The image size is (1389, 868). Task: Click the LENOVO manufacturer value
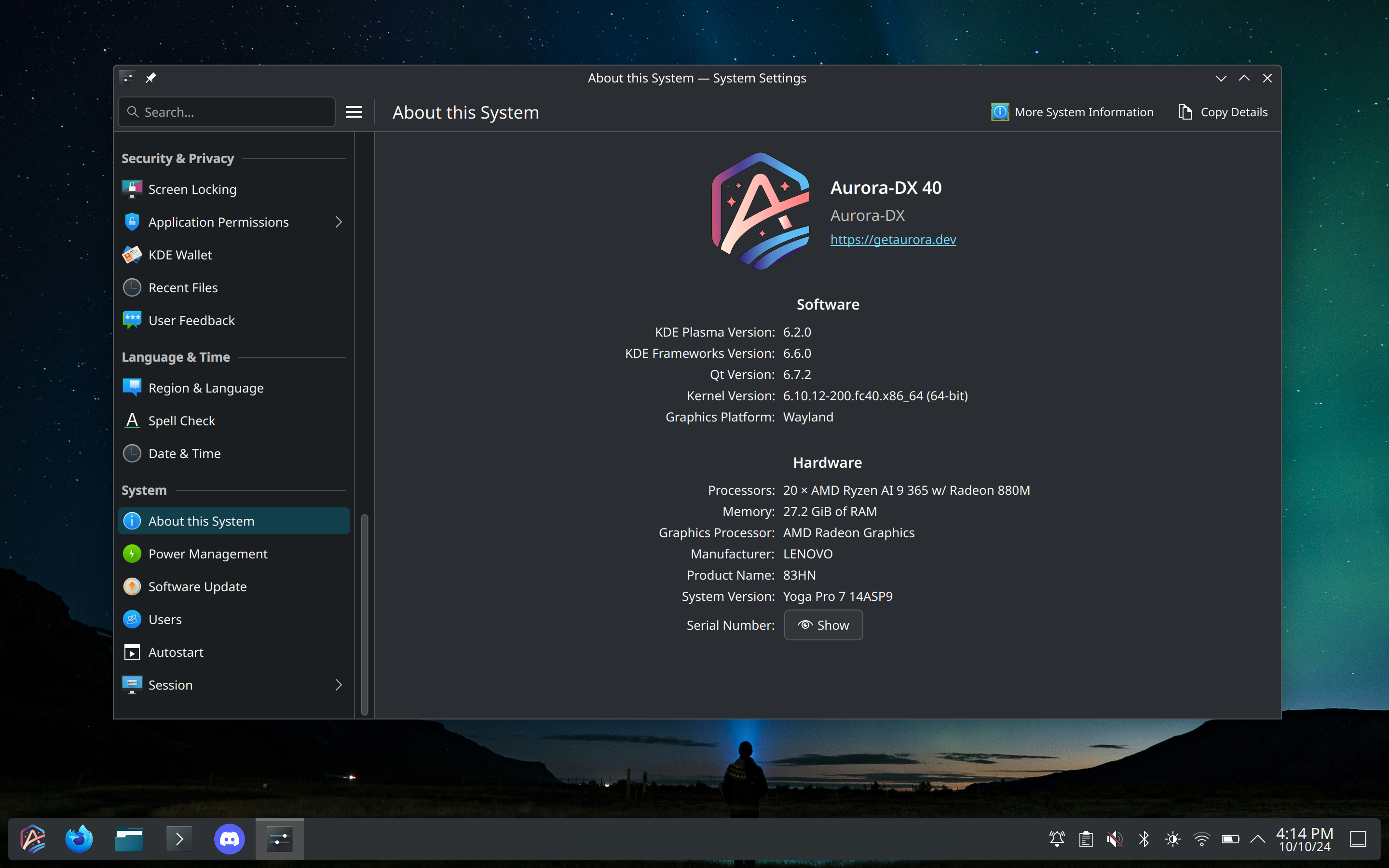(x=807, y=554)
